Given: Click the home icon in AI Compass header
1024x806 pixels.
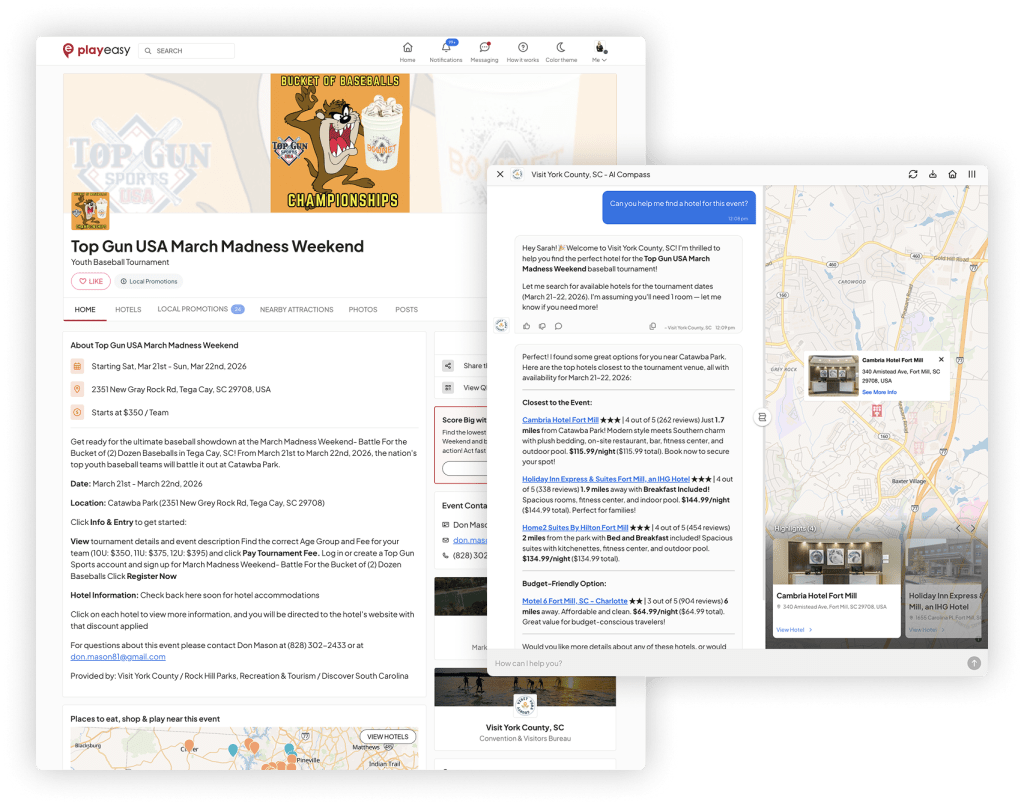Looking at the screenshot, I should coord(952,174).
